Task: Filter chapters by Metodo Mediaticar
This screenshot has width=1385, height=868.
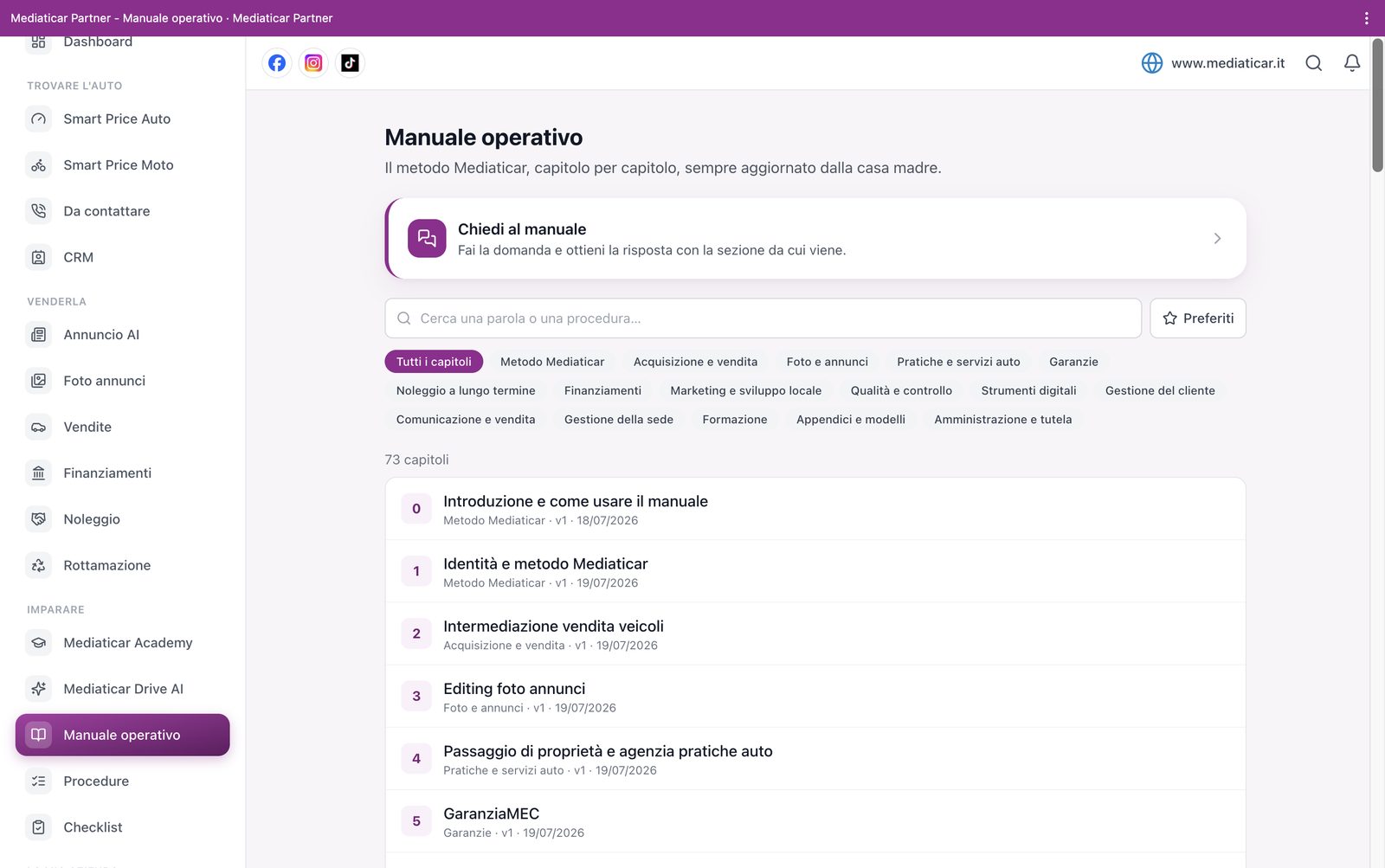Action: coord(552,362)
